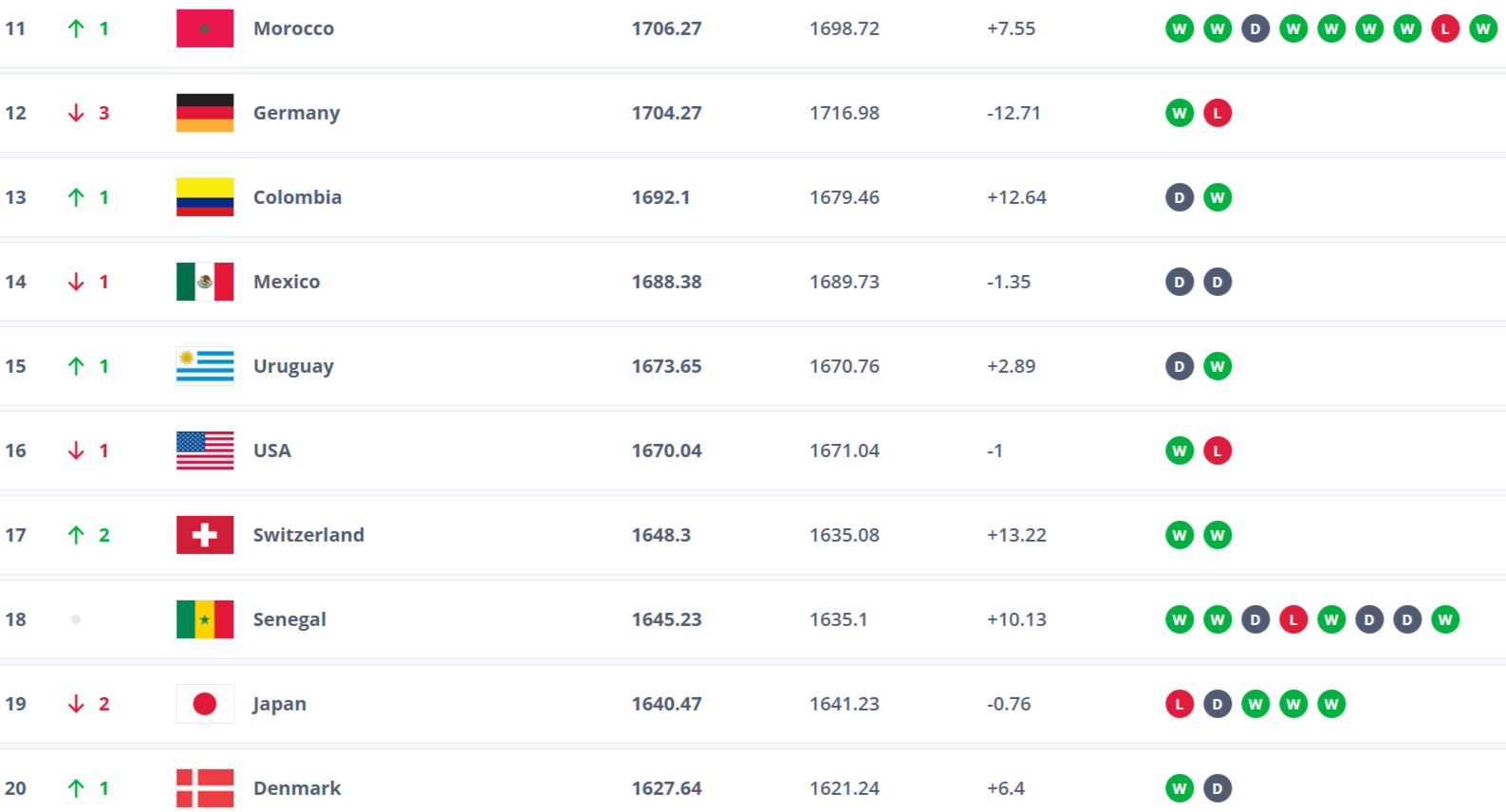Viewport: 1506px width, 812px height.
Task: Click the Morocco flag icon
Action: (205, 28)
